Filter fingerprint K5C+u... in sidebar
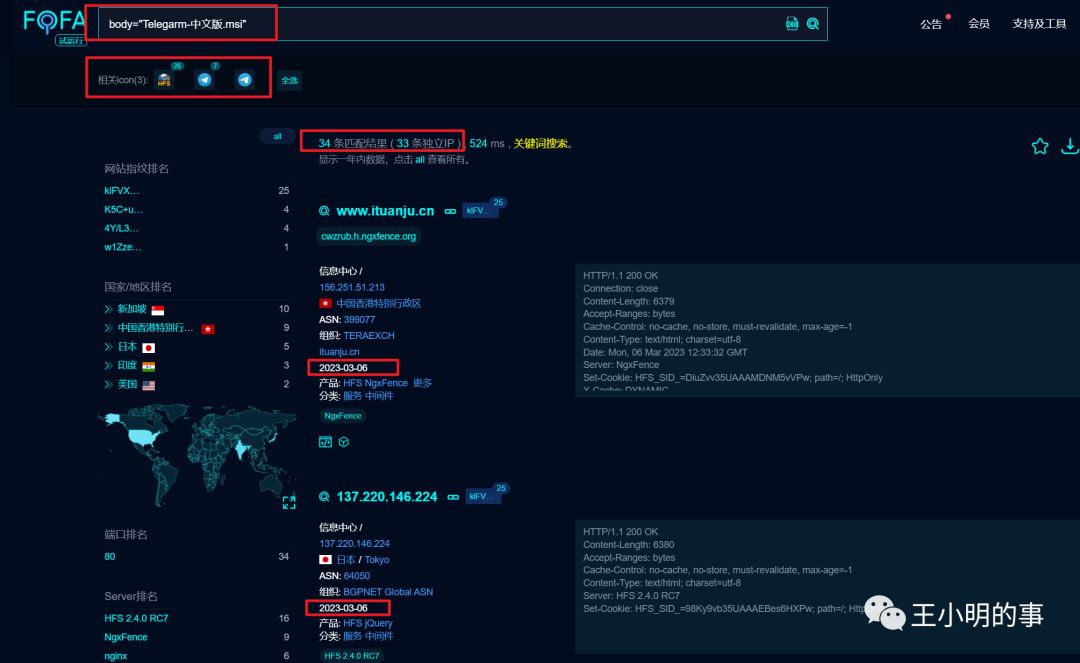Viewport: 1080px width, 663px height. (x=123, y=209)
